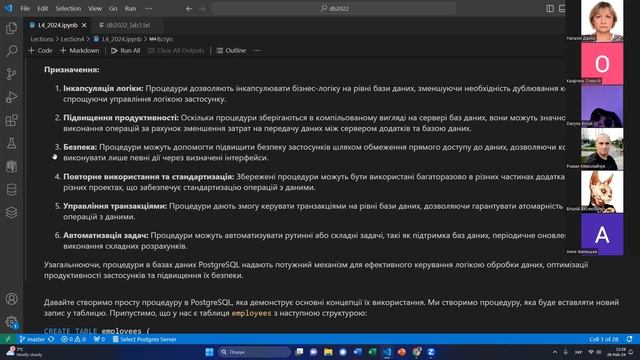640x360 pixels.
Task: Click the Інкапсуляція логіки list heading
Action: [x=103, y=88]
